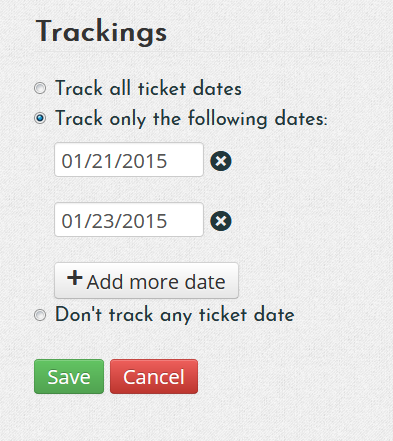Click the plus icon on Add more date
The image size is (393, 441).
pyautogui.click(x=75, y=278)
